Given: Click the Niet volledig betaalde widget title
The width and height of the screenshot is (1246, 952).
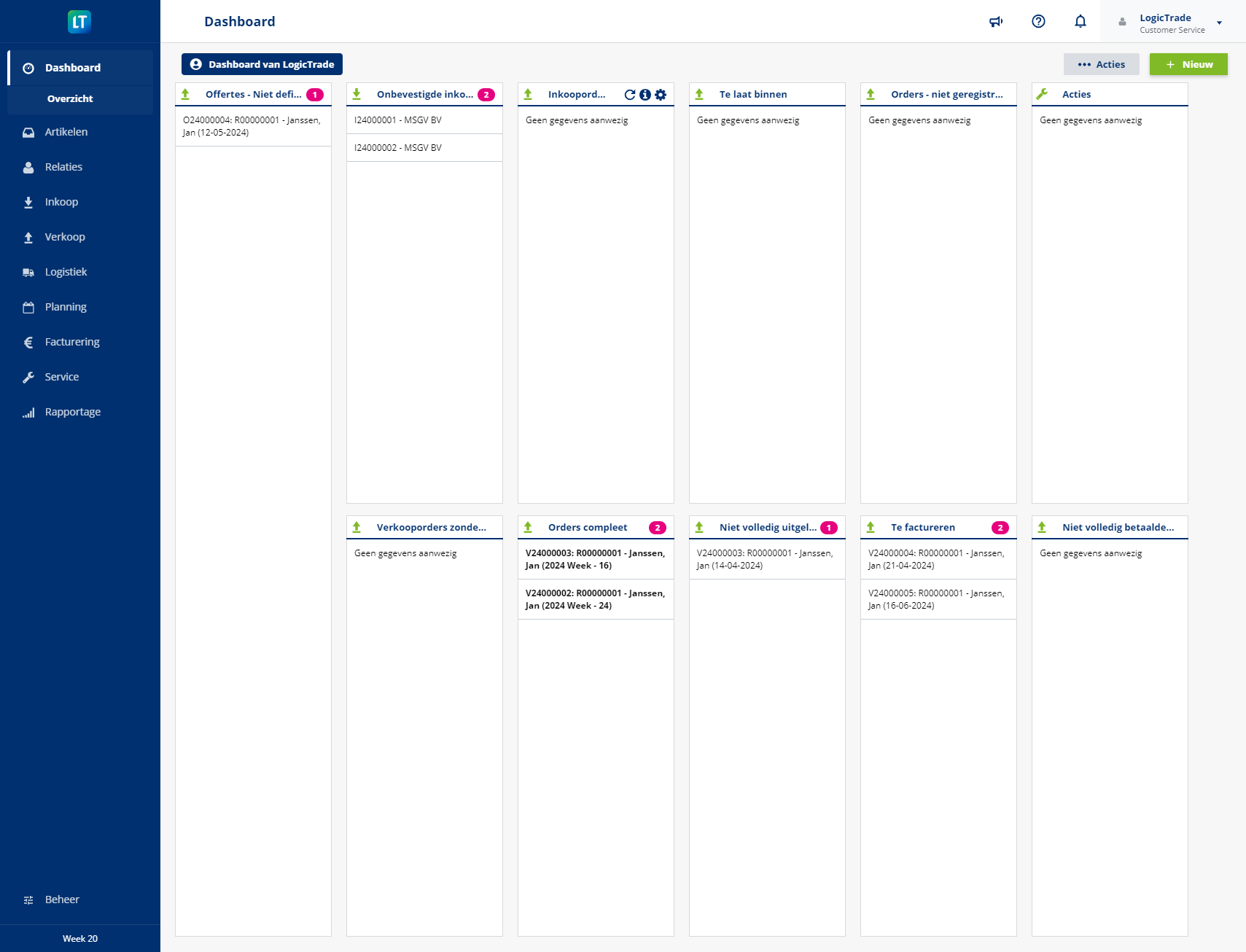Looking at the screenshot, I should tap(1118, 528).
